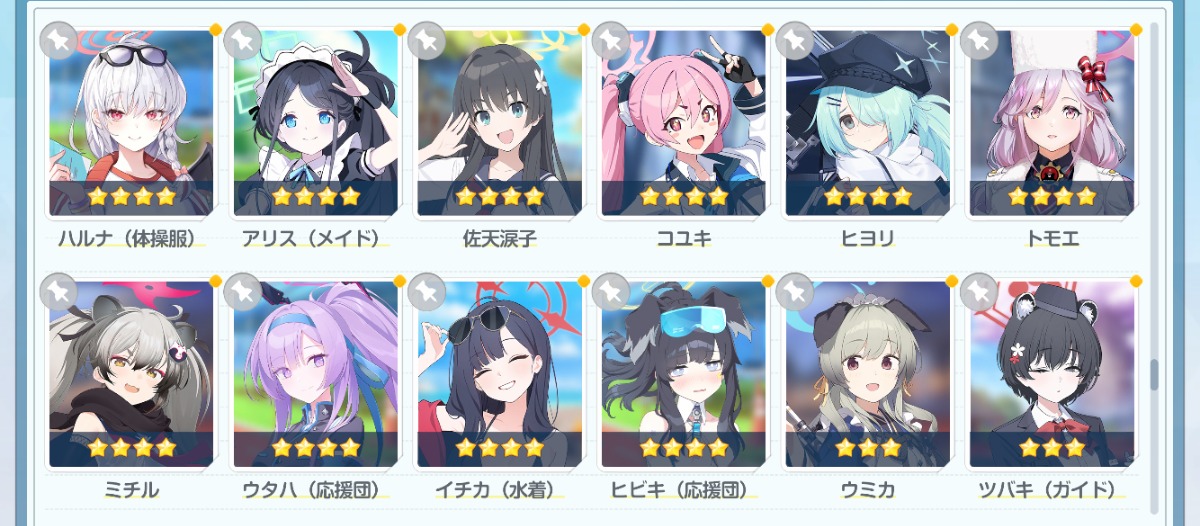
Task: Pin the ヒヨリ character card
Action: tap(794, 41)
